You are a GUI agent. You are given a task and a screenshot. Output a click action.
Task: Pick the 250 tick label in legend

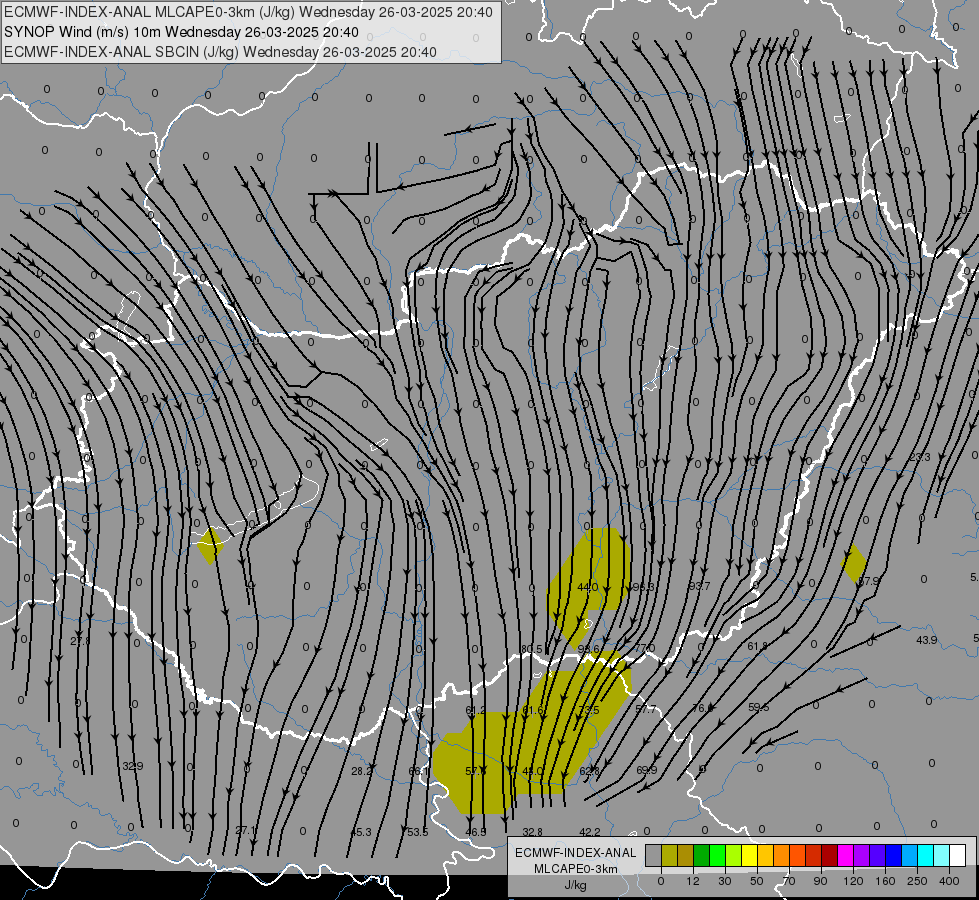coord(917,881)
